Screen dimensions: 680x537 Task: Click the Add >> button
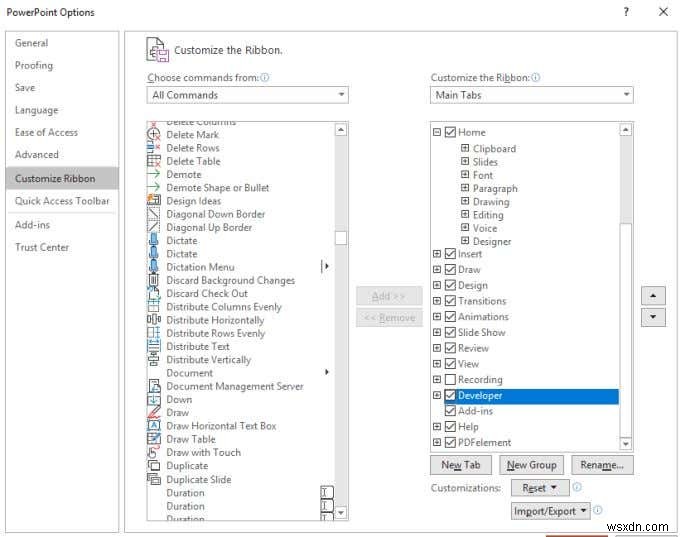pyautogui.click(x=389, y=296)
